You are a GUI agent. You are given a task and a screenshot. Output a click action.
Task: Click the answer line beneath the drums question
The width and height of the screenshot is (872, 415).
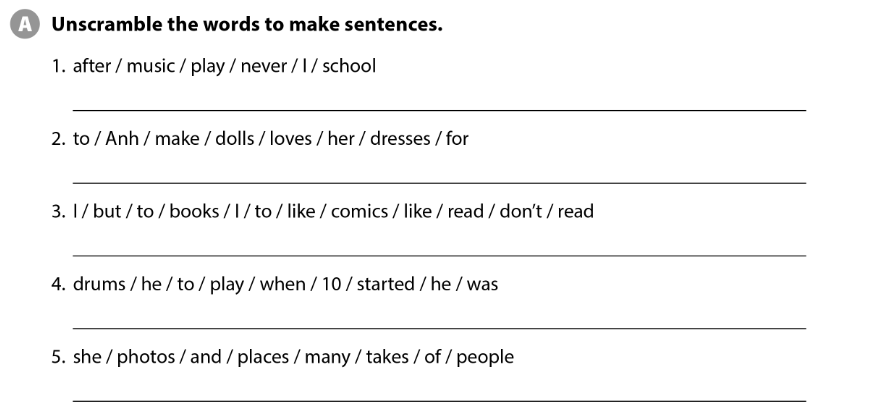438,325
